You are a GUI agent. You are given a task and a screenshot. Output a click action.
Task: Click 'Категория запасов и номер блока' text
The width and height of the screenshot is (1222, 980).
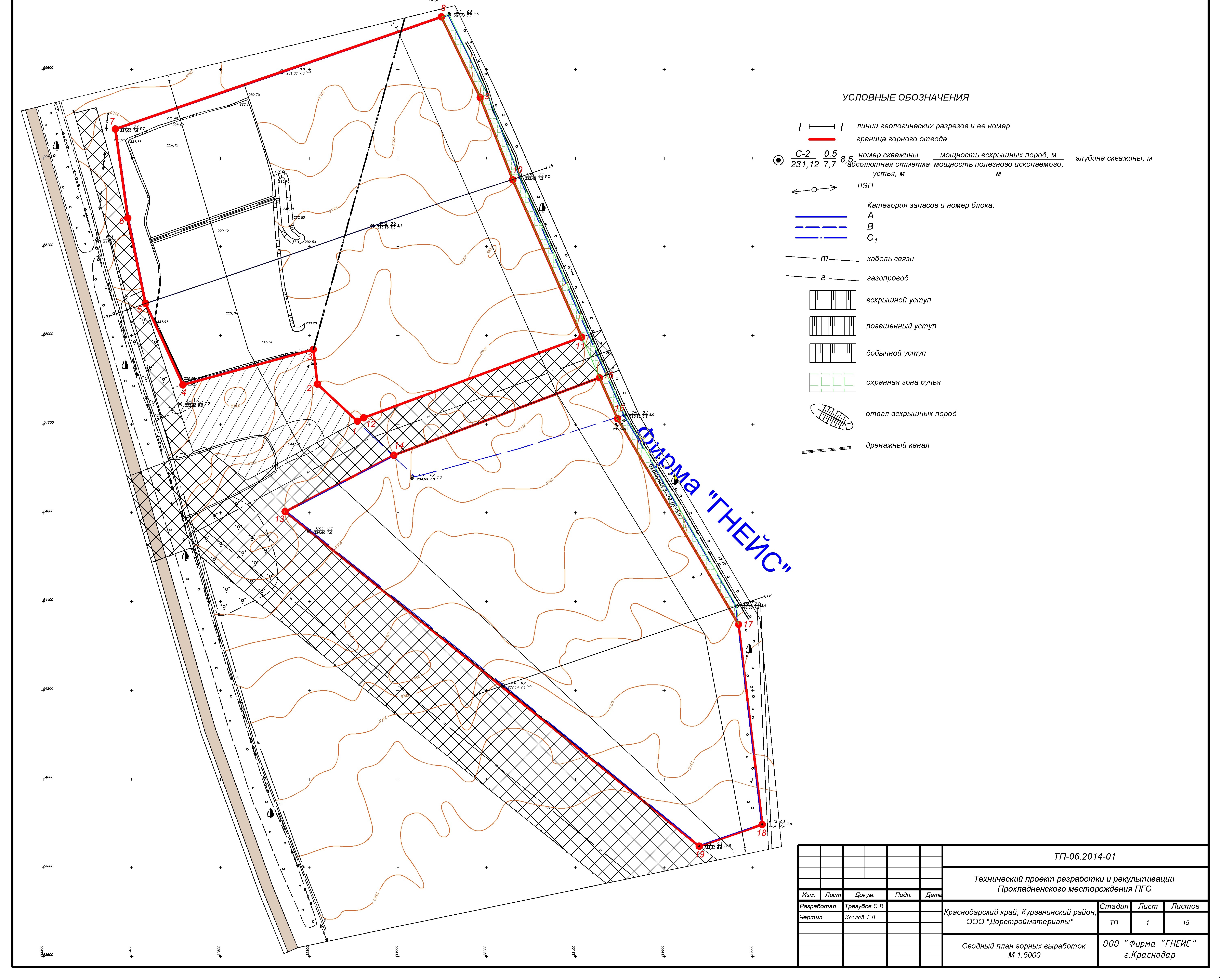pyautogui.click(x=931, y=206)
